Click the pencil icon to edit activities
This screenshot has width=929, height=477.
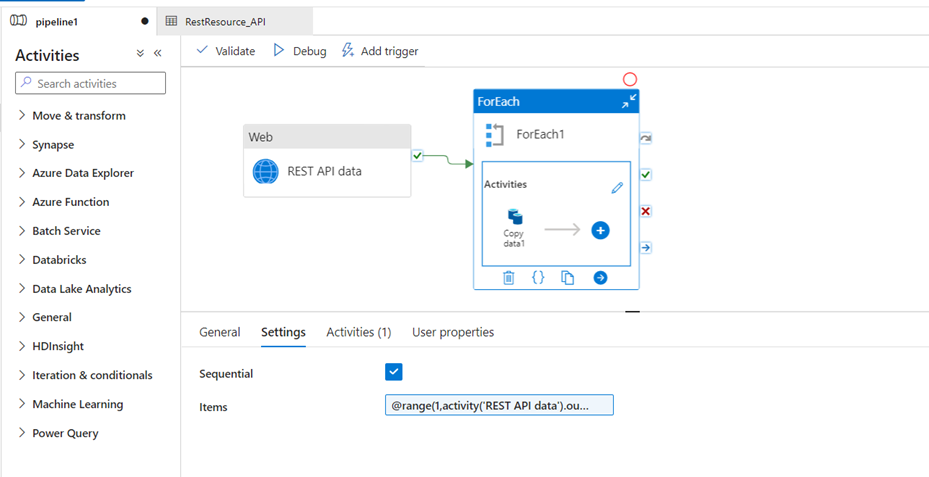[617, 187]
